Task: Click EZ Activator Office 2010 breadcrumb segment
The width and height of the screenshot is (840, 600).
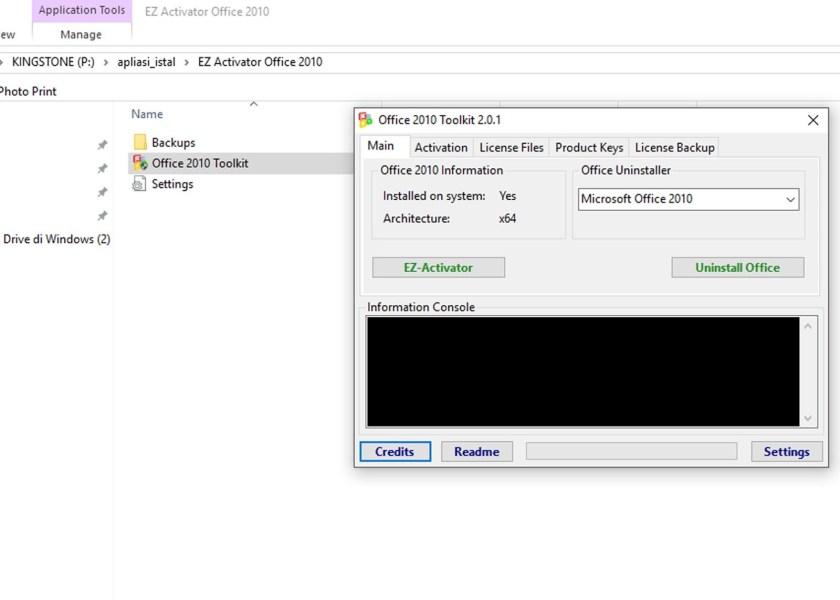Action: pos(260,62)
